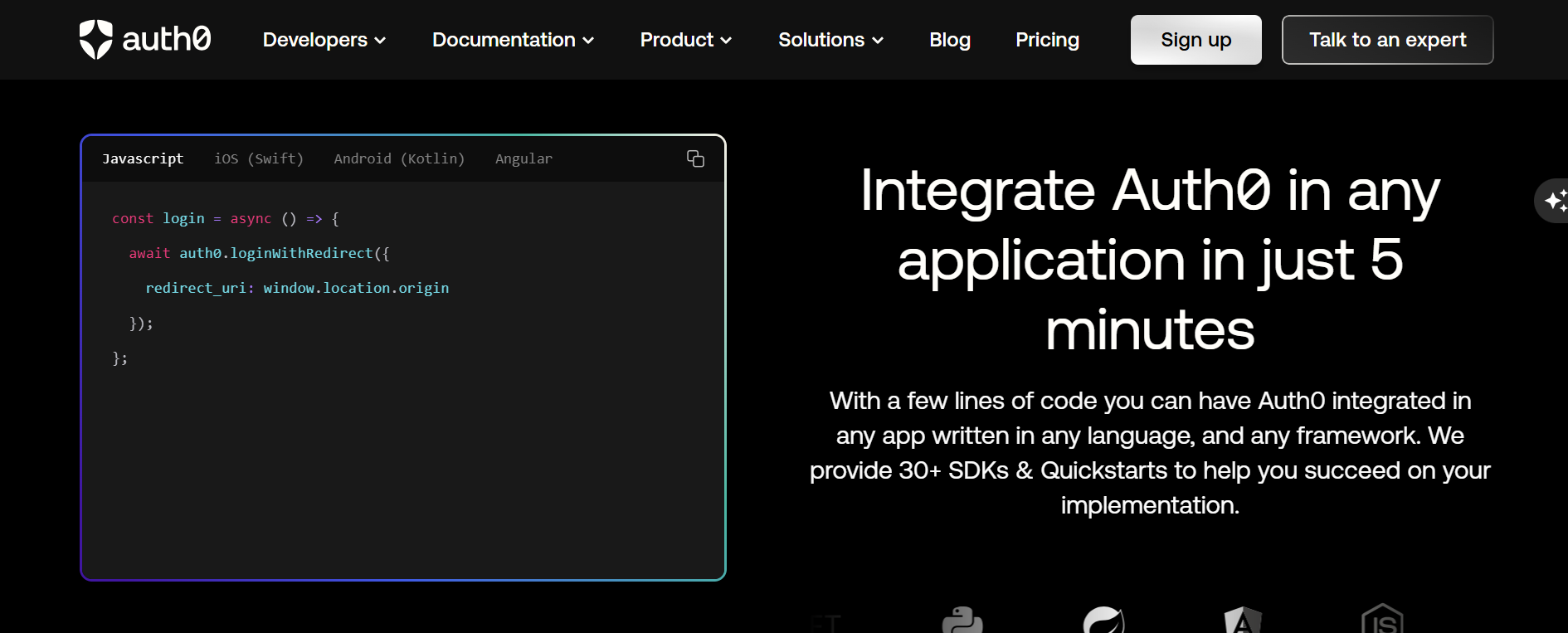The image size is (1568, 633).
Task: Open the Solutions dropdown menu
Action: (x=830, y=40)
